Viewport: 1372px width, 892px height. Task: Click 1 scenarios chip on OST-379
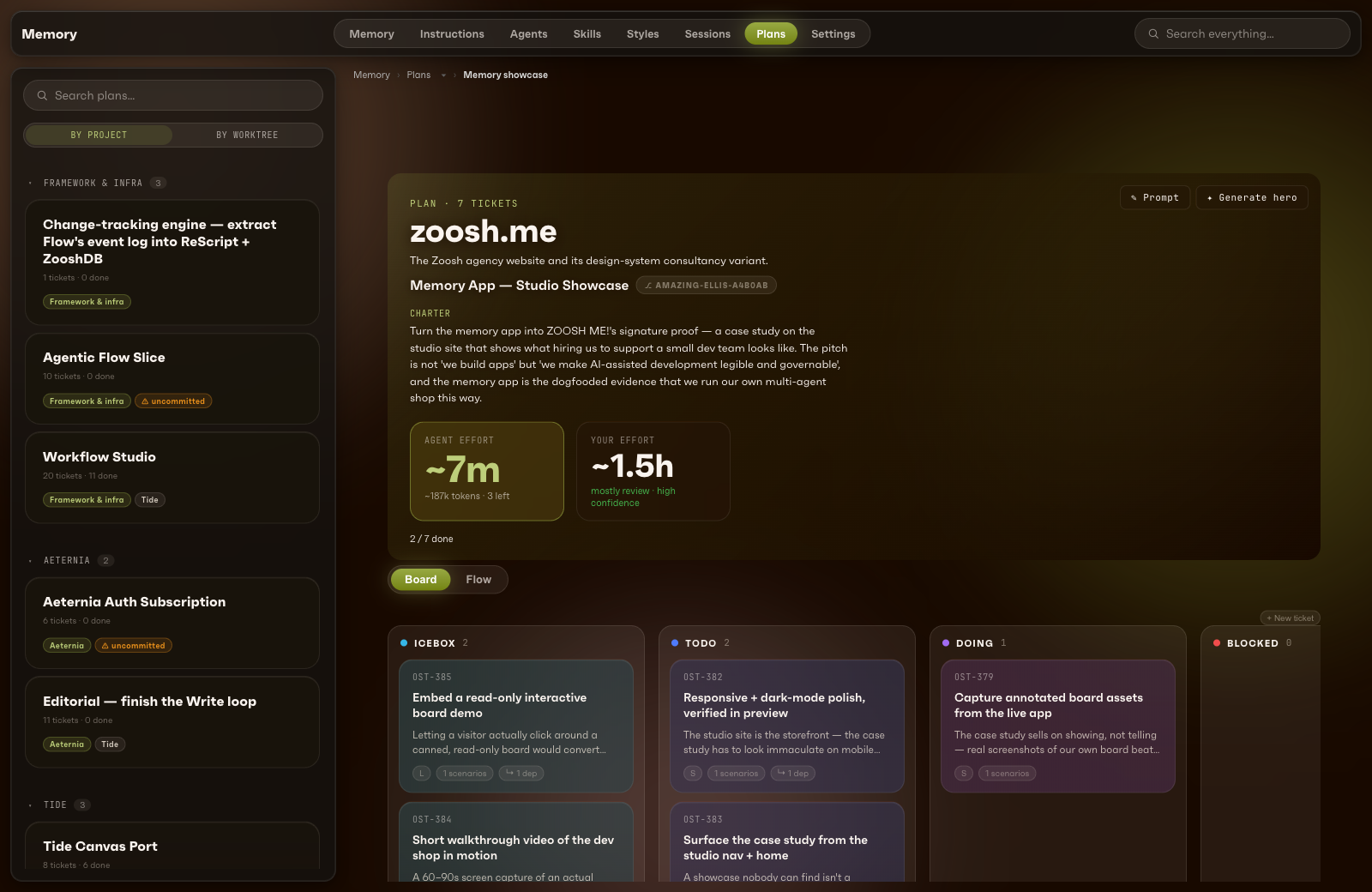1008,774
